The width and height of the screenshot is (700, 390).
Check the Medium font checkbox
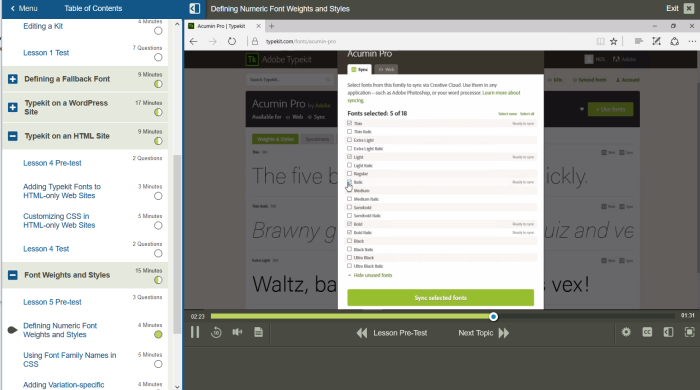tap(350, 191)
